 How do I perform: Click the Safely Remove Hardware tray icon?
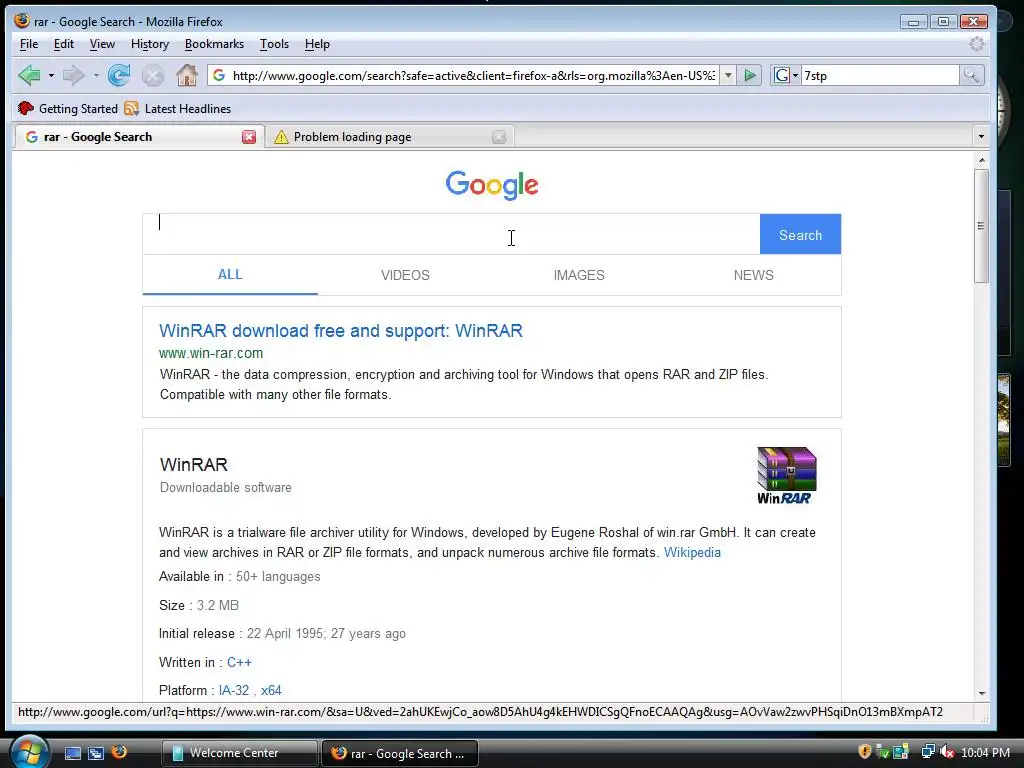(x=883, y=752)
